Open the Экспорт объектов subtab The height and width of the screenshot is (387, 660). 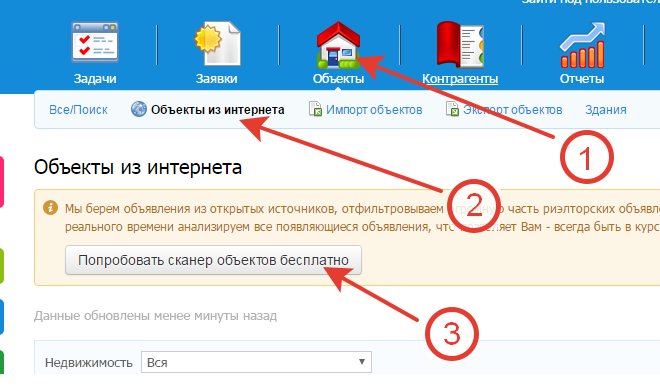pos(513,110)
